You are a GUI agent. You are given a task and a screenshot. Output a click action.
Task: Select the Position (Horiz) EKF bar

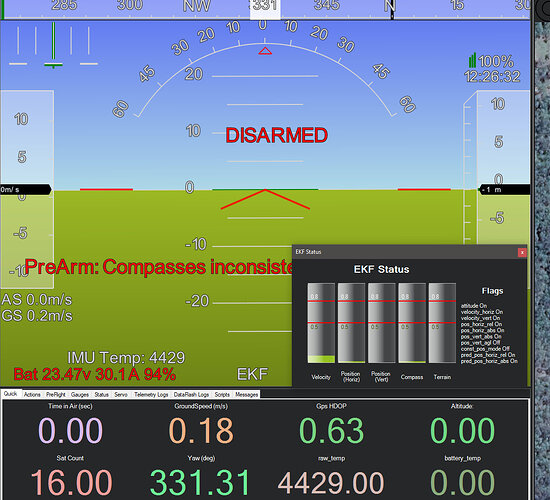coord(351,323)
